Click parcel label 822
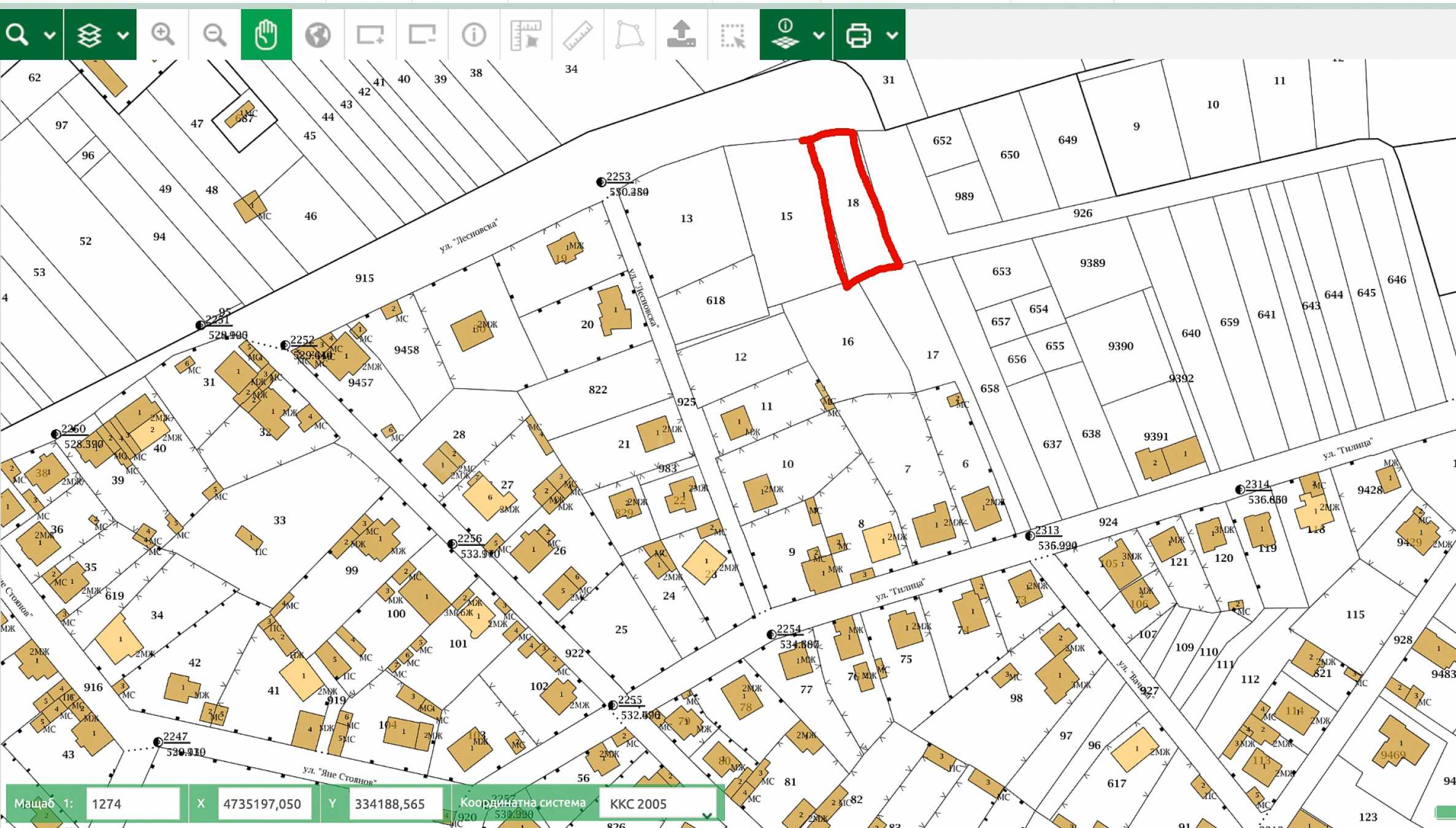 click(597, 390)
